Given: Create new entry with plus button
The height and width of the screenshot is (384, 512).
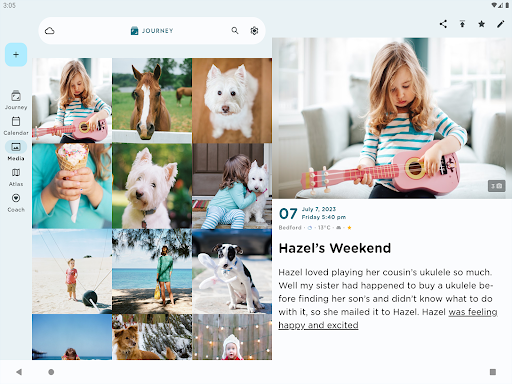Looking at the screenshot, I should tap(16, 55).
